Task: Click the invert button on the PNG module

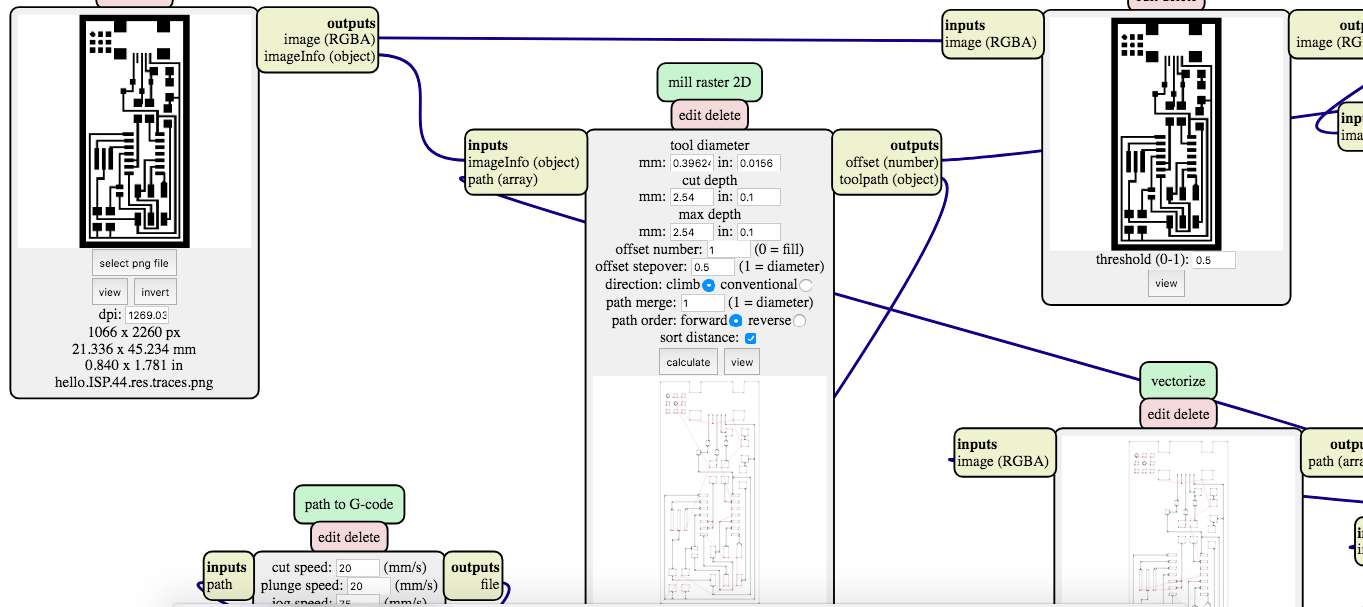Action: point(154,291)
